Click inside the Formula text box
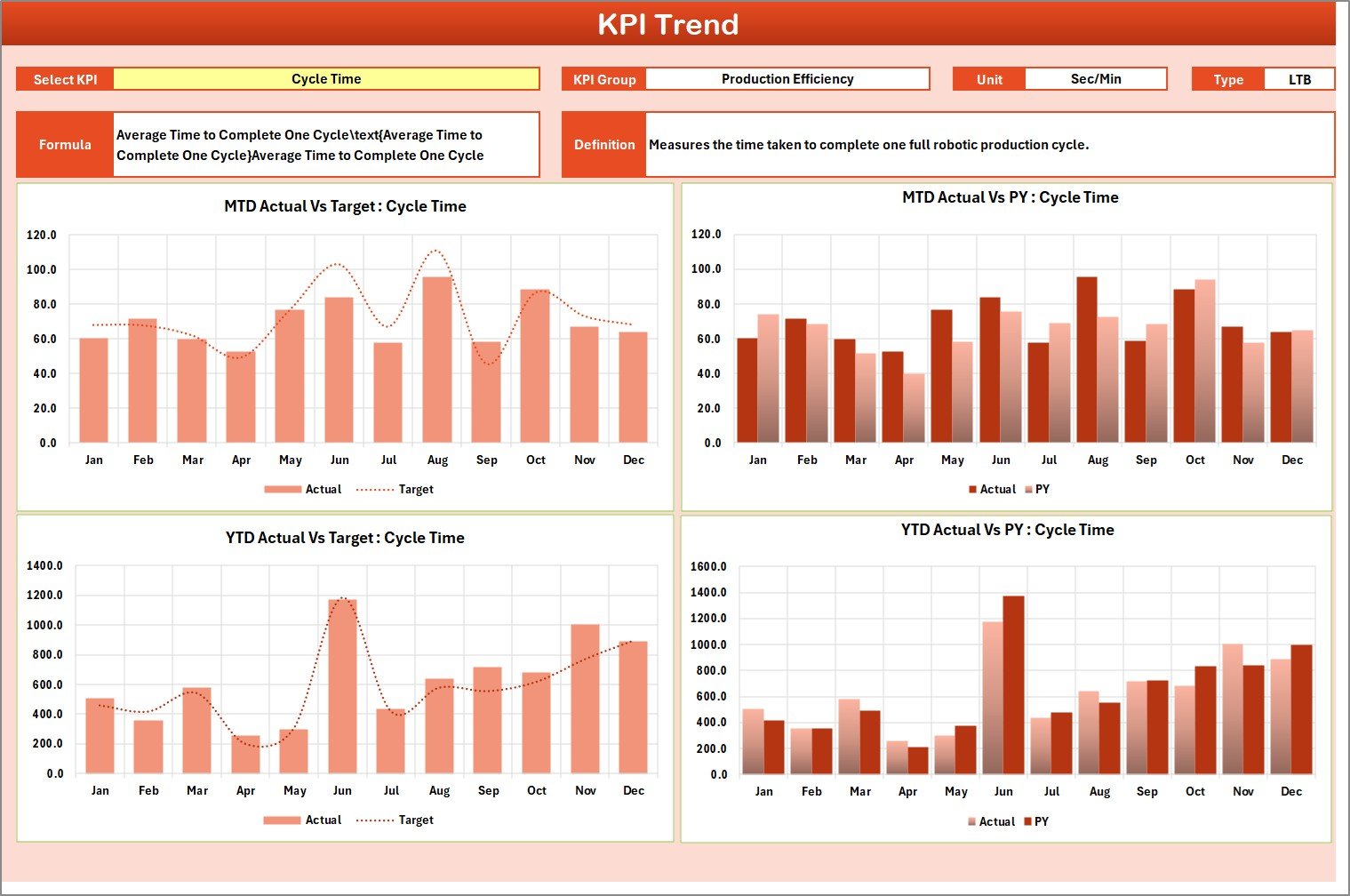The height and width of the screenshot is (896, 1350). tap(324, 145)
